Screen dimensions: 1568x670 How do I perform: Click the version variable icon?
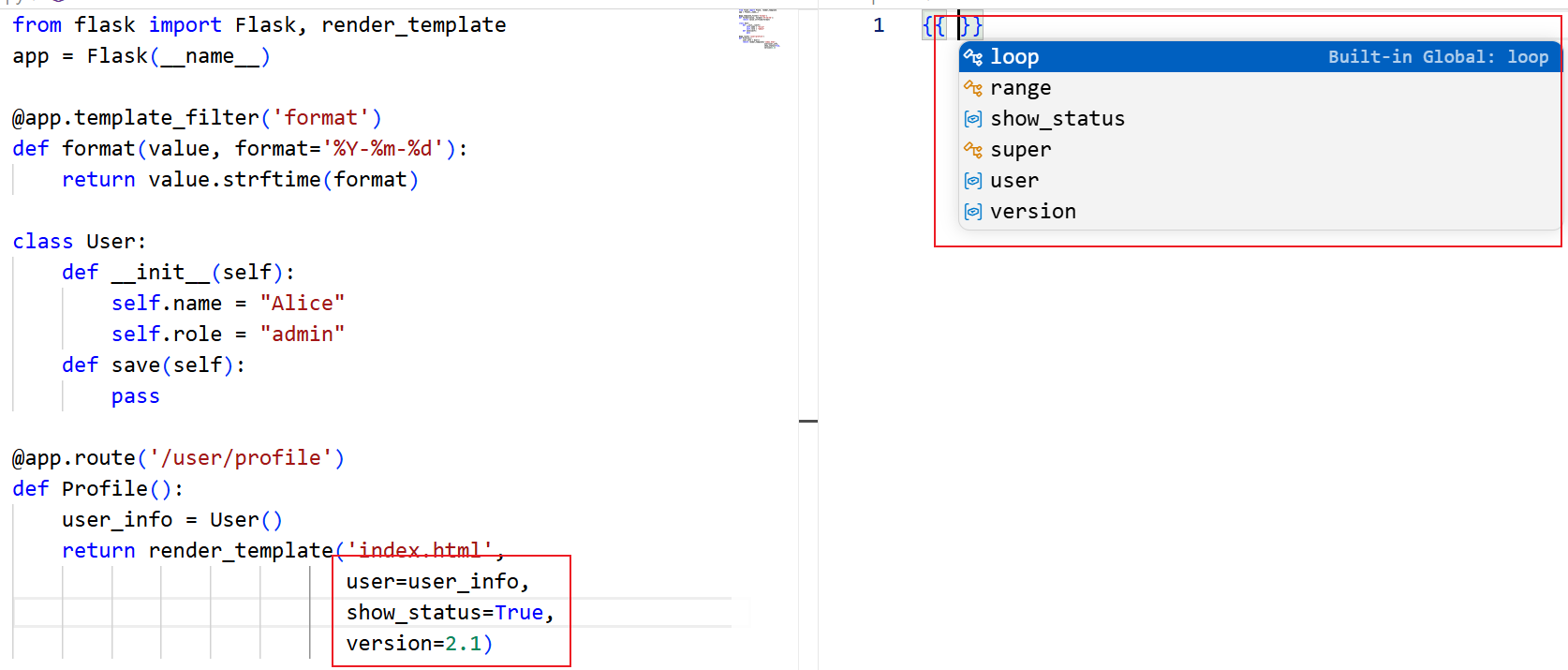[973, 212]
